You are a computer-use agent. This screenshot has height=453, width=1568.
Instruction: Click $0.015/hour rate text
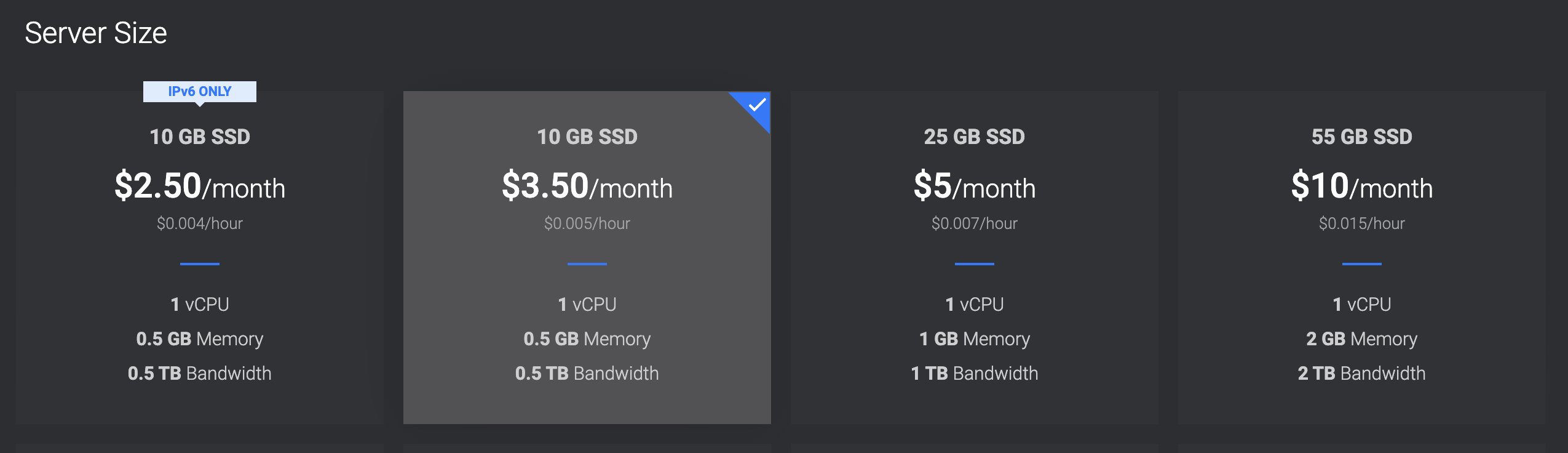tap(1361, 223)
